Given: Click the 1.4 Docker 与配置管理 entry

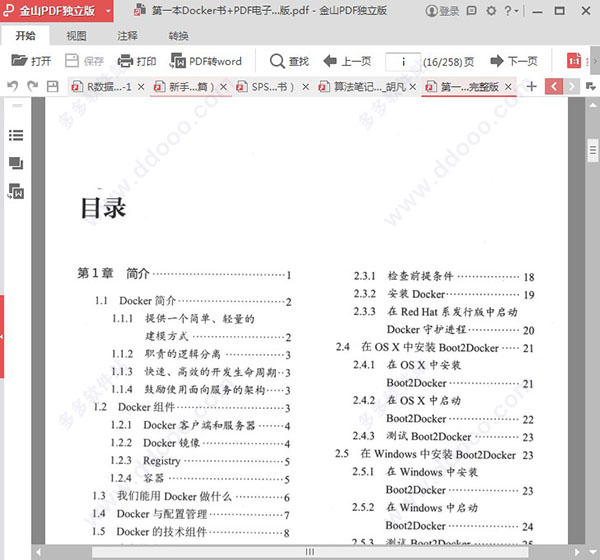Looking at the screenshot, I should 191,514.
